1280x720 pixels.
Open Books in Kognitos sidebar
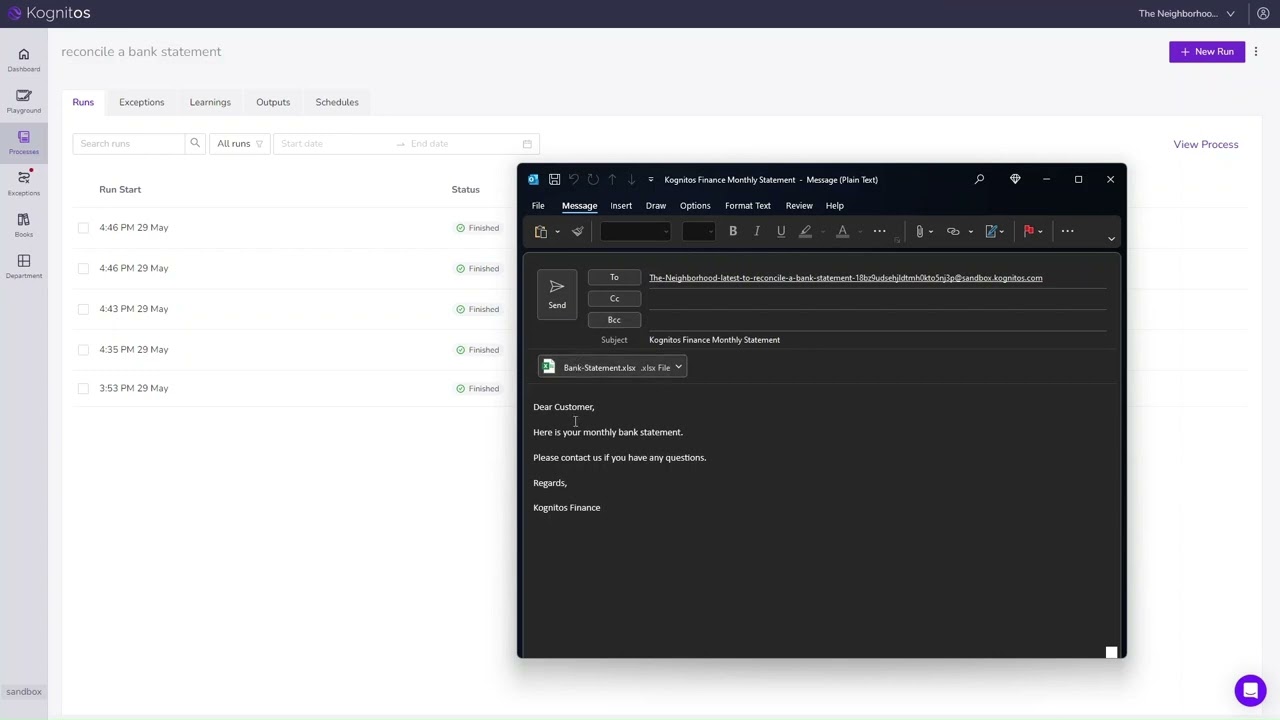point(24,225)
